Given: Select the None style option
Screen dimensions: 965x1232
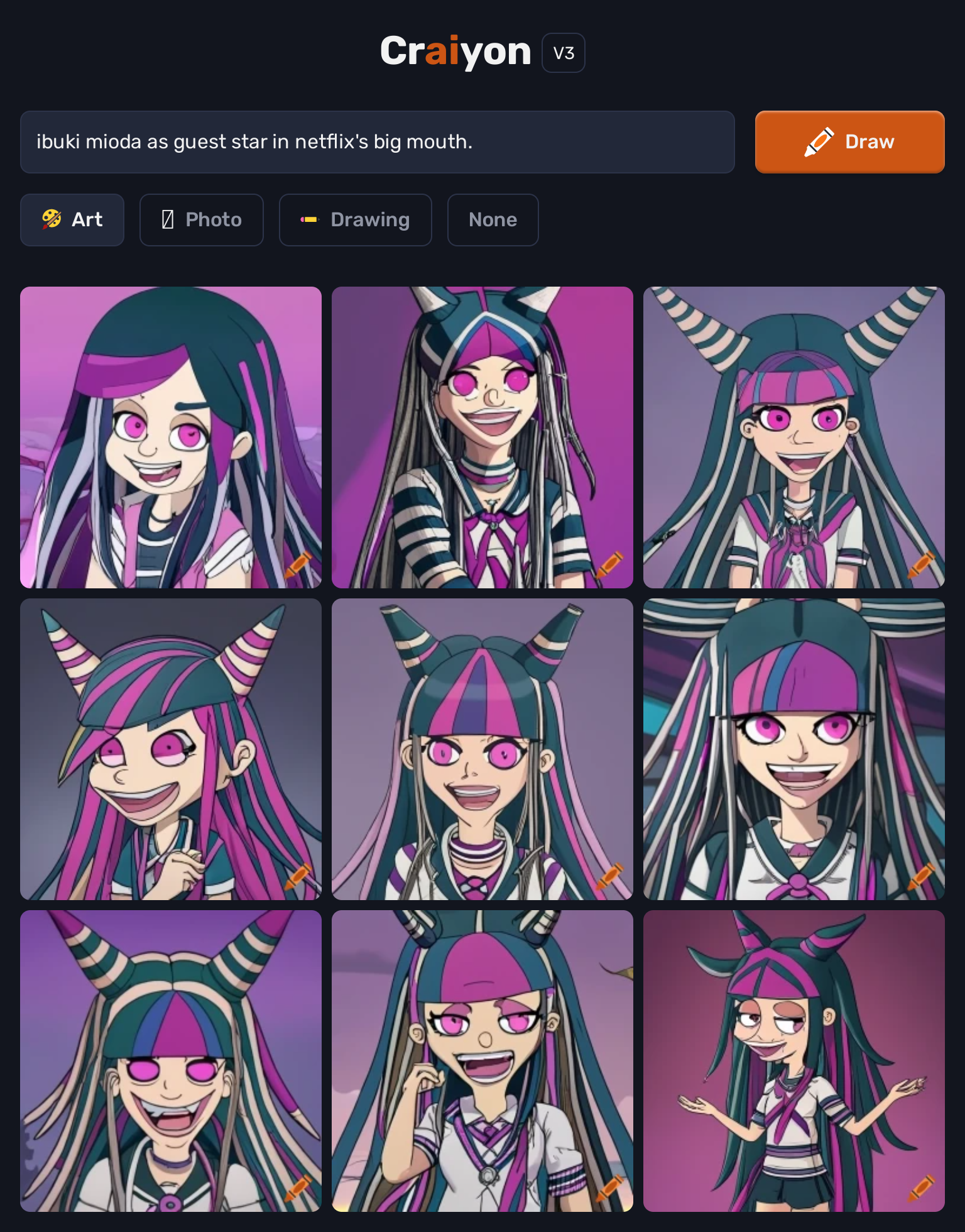Looking at the screenshot, I should point(493,220).
